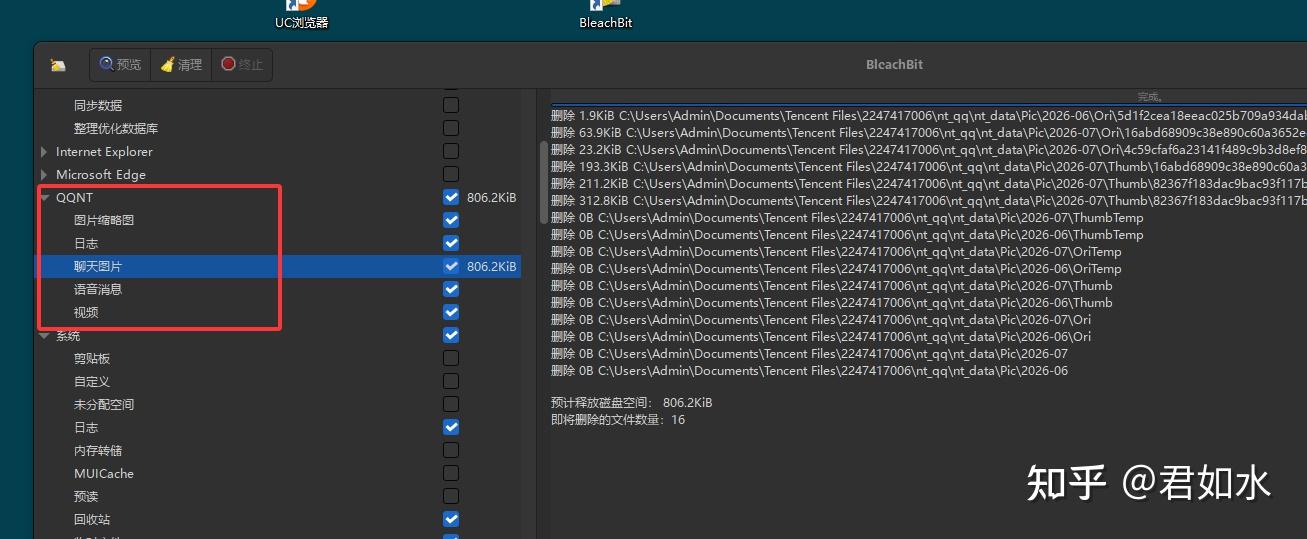
Task: Collapse the QQNT tree node
Action: [45, 198]
